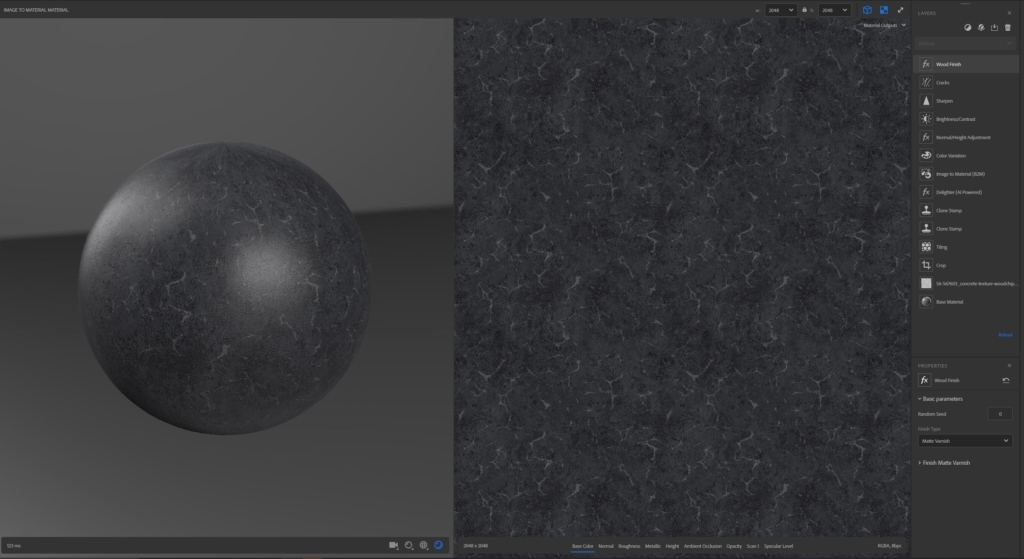Switch to the Base Color channel tab

coord(583,546)
